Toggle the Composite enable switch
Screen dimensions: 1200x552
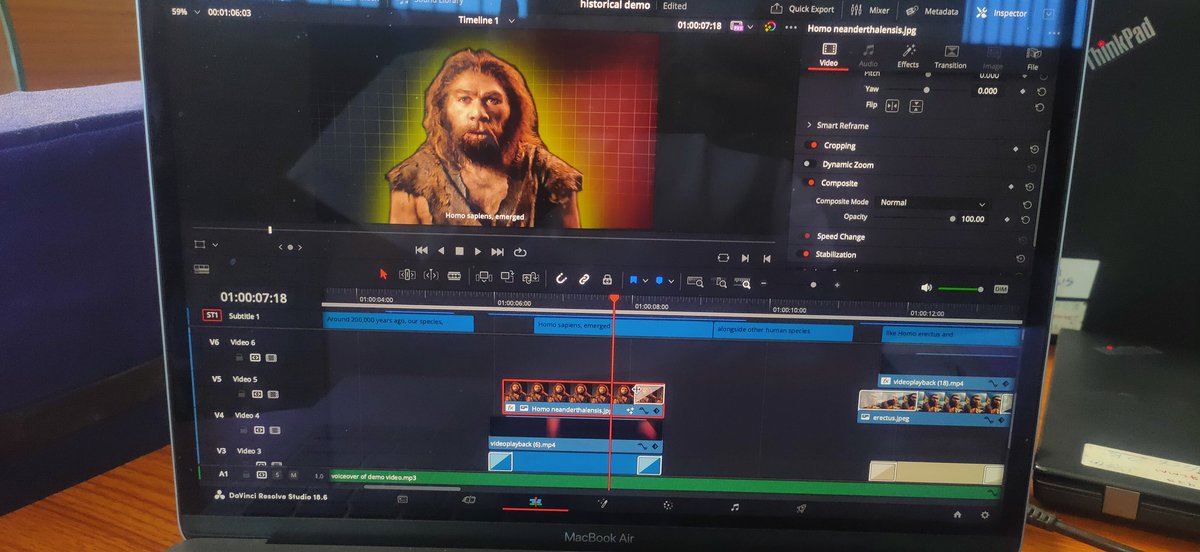810,183
